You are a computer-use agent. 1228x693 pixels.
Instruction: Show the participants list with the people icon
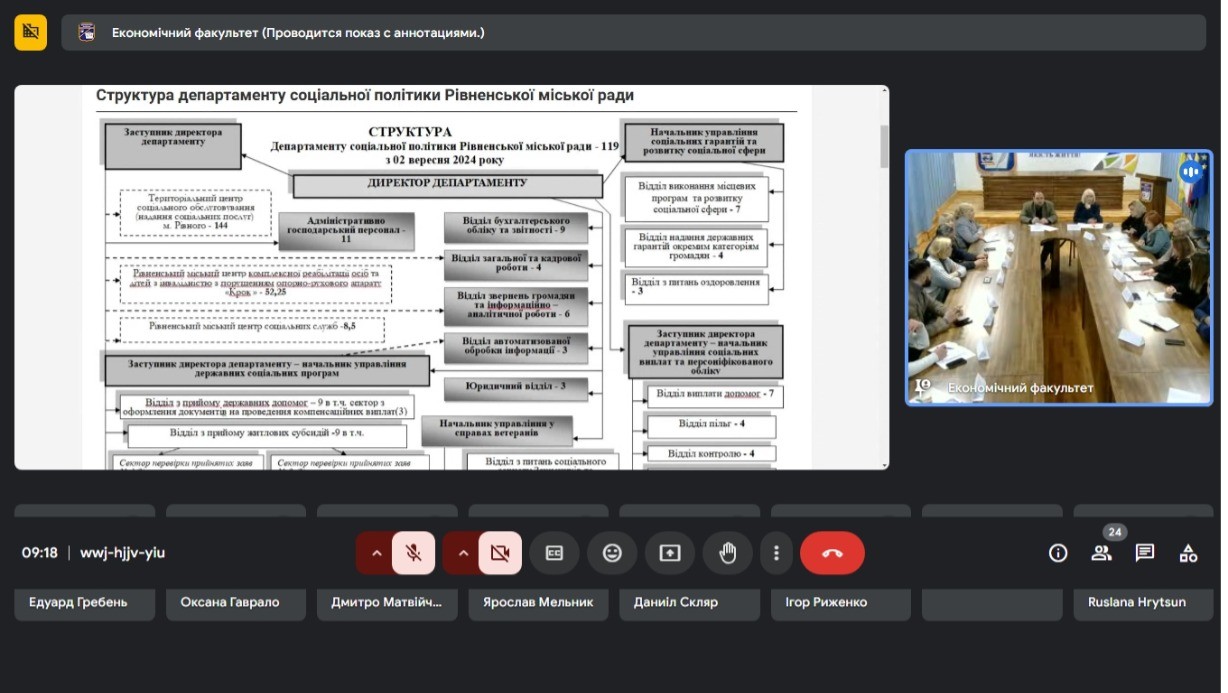click(x=1101, y=553)
